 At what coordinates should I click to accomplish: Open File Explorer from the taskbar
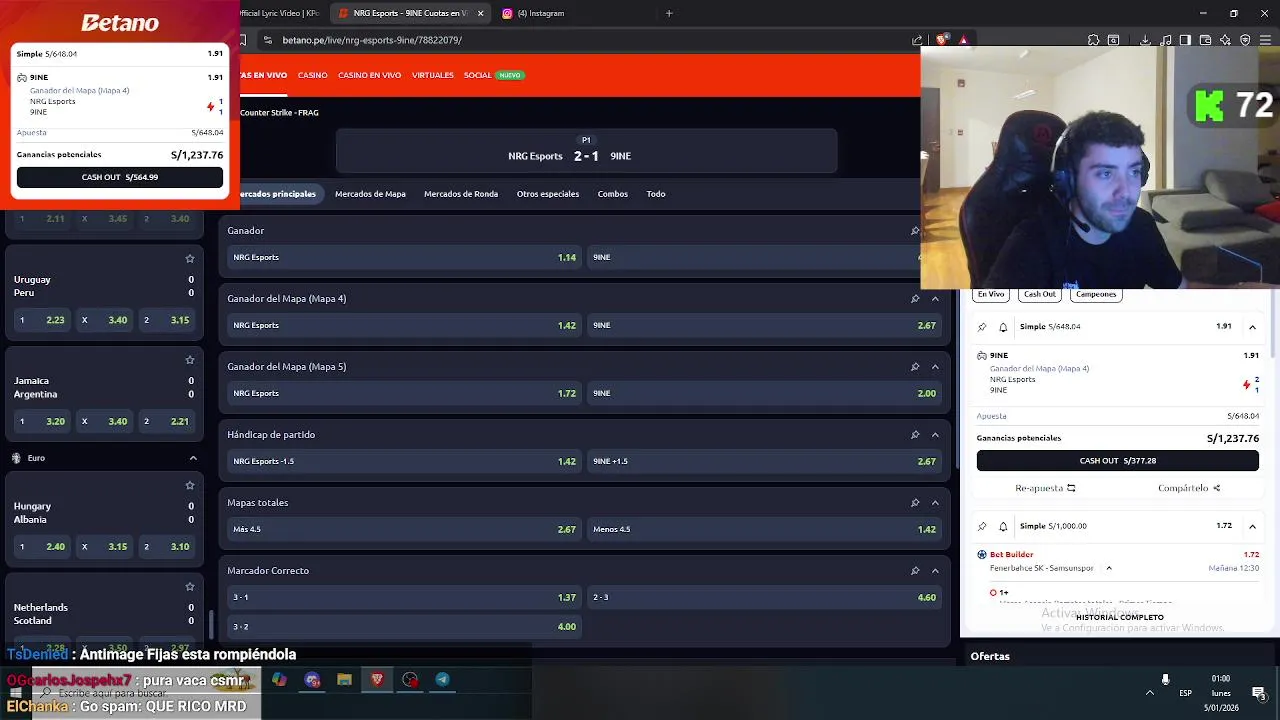[344, 680]
